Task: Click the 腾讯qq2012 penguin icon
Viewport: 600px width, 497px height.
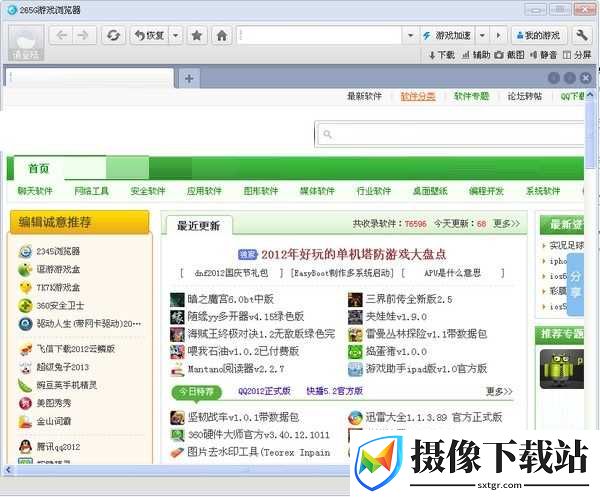Action: coord(25,446)
